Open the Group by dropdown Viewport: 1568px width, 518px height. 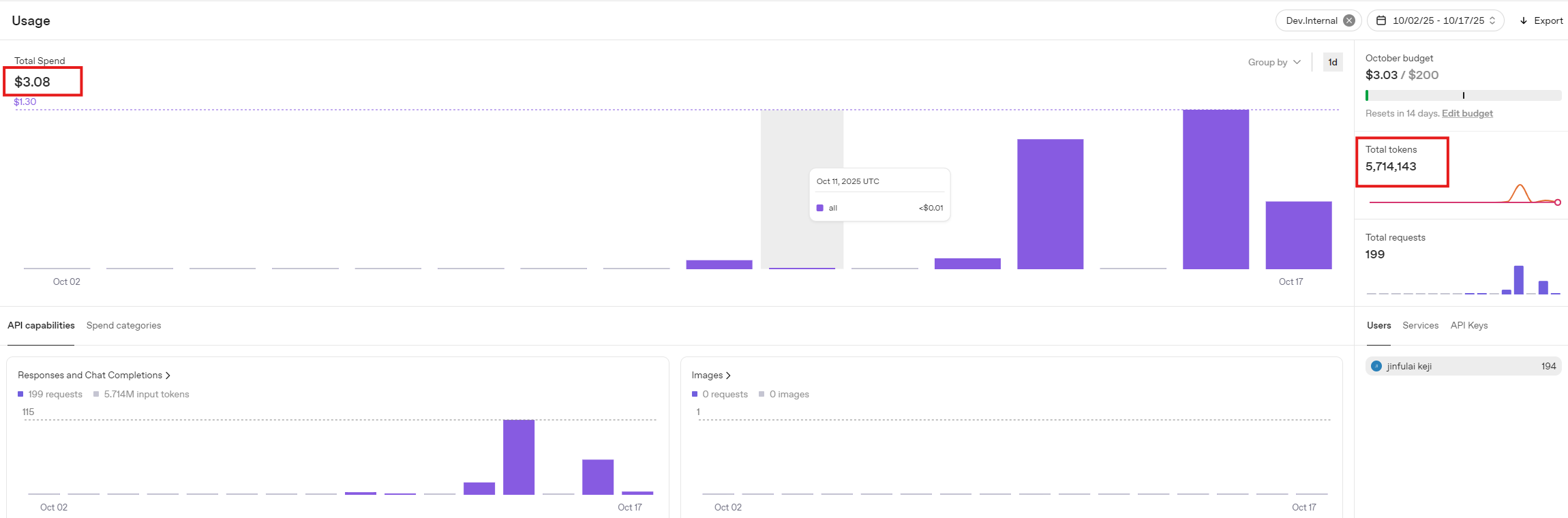(1273, 62)
